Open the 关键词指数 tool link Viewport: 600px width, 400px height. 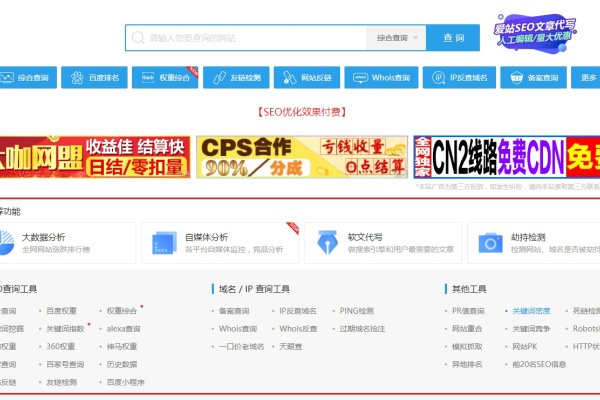point(65,329)
